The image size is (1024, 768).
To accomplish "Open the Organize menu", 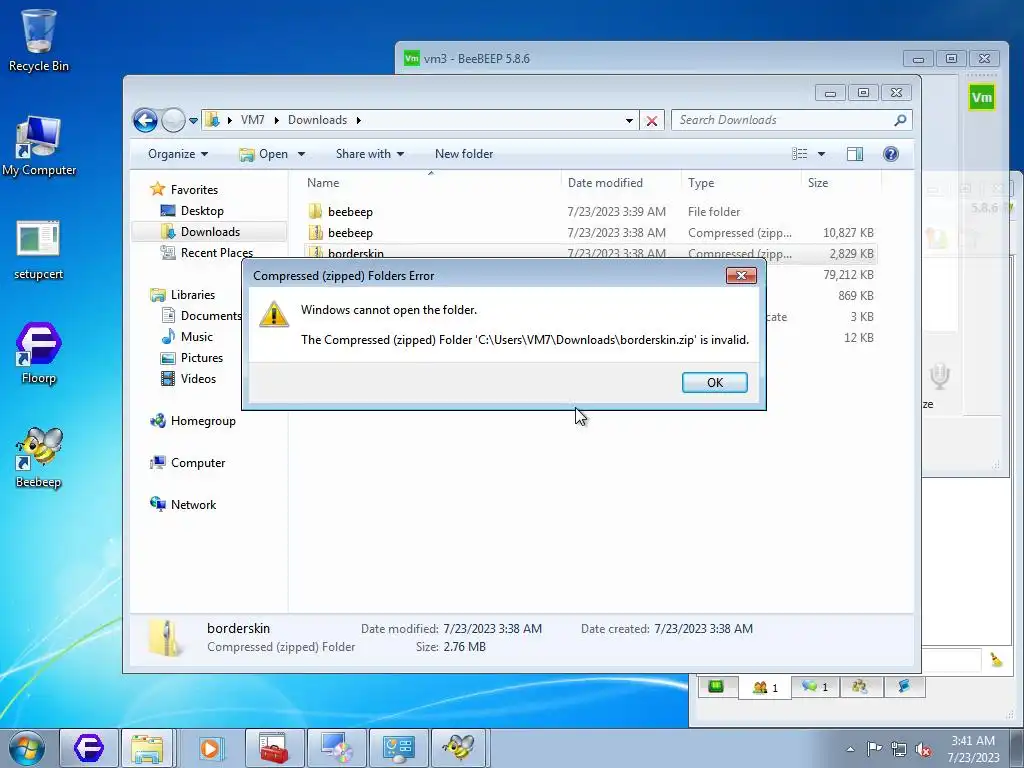I will tap(178, 154).
